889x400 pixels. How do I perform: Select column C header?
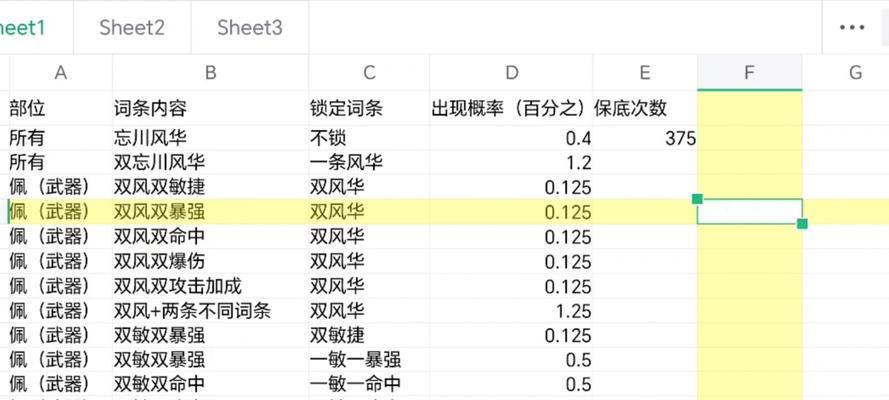click(x=369, y=73)
